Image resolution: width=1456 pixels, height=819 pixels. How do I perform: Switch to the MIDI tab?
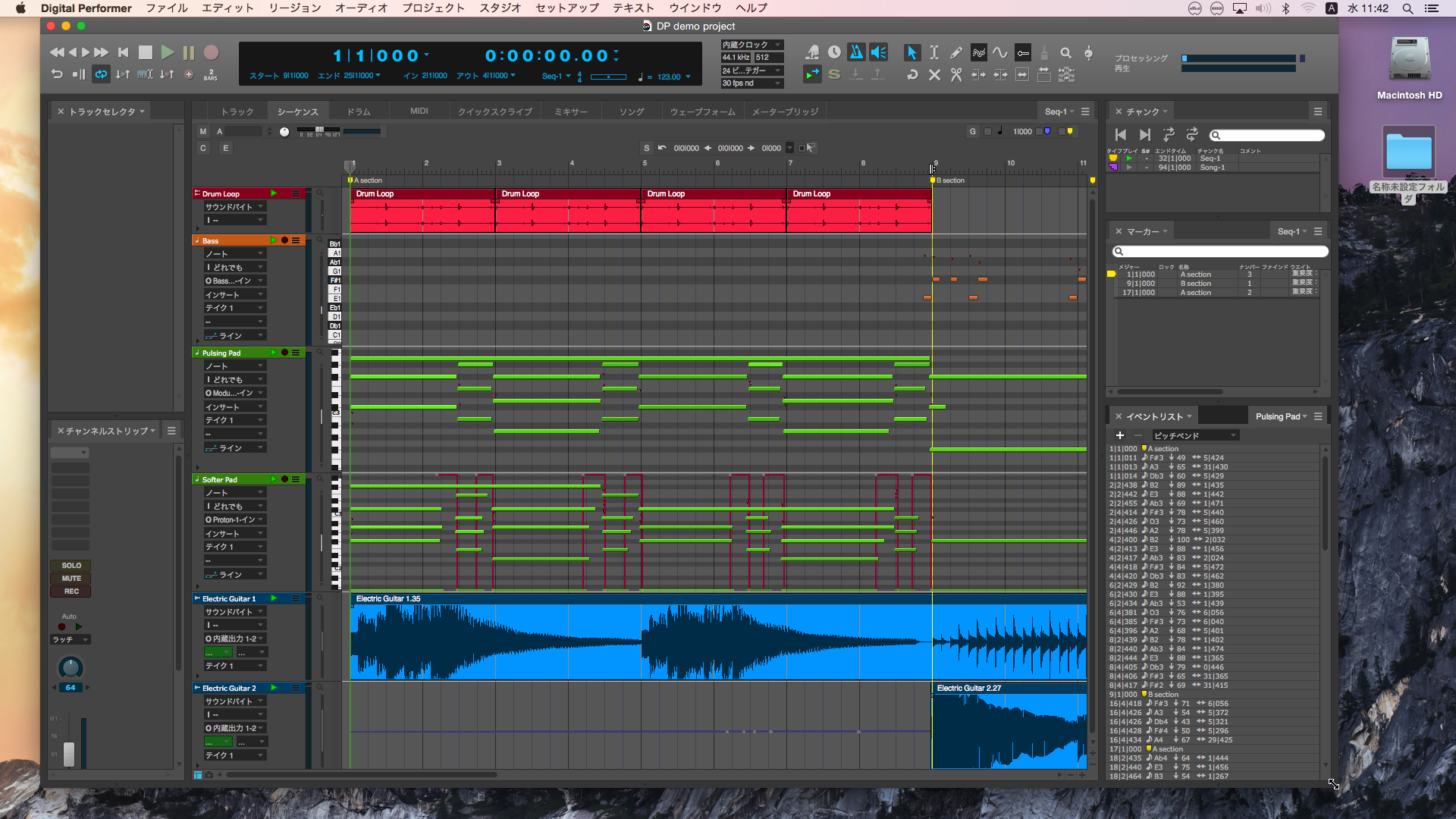point(419,111)
